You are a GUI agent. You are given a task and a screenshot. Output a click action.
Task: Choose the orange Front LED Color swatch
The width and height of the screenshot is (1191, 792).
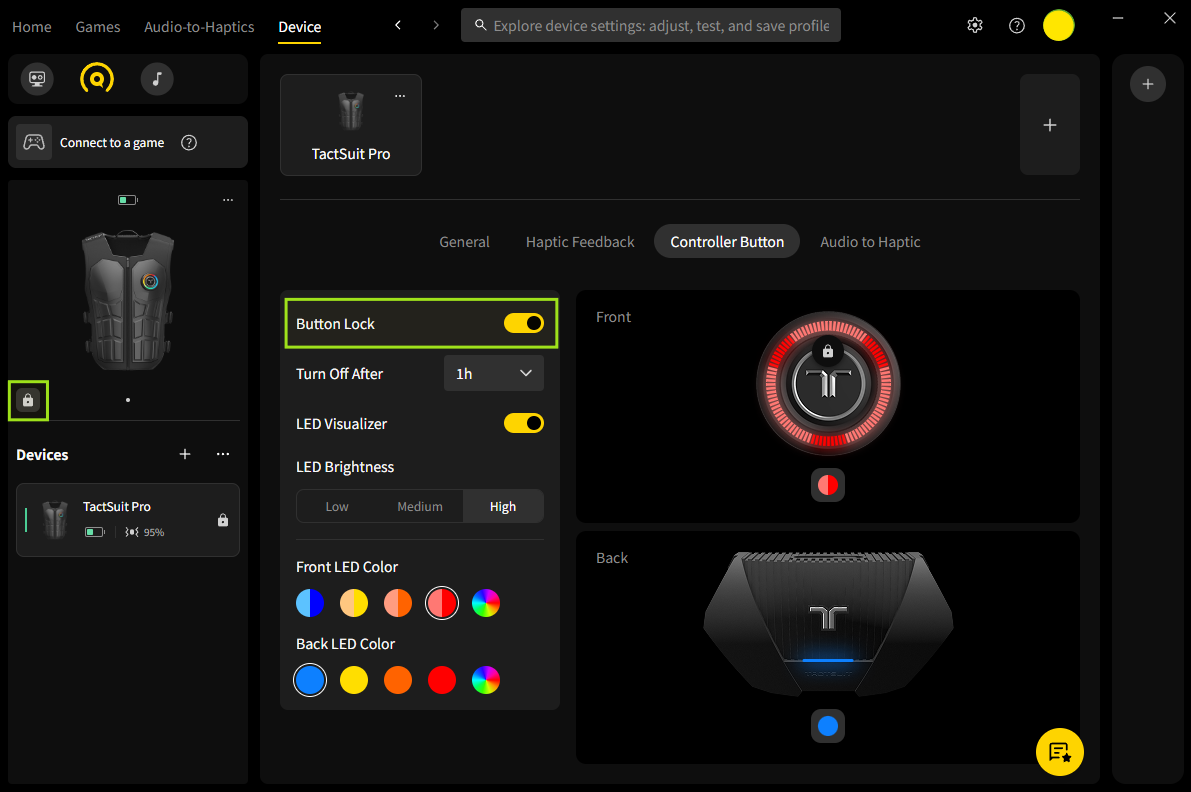point(398,603)
